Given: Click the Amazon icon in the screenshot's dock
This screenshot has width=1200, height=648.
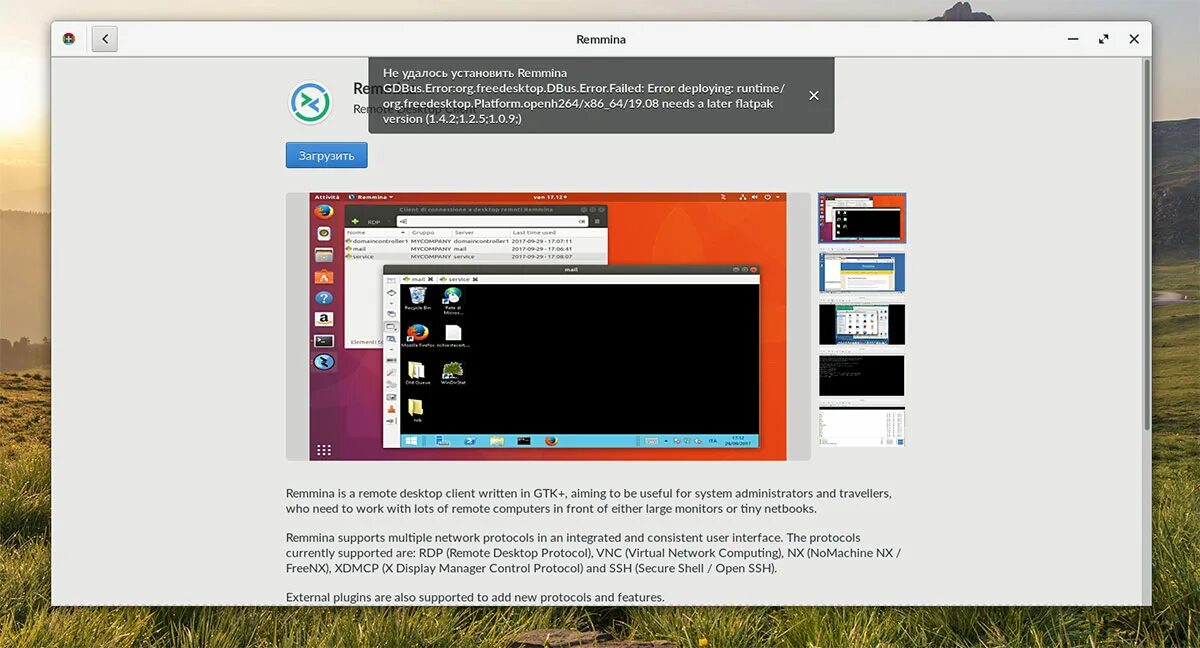Looking at the screenshot, I should (x=323, y=318).
